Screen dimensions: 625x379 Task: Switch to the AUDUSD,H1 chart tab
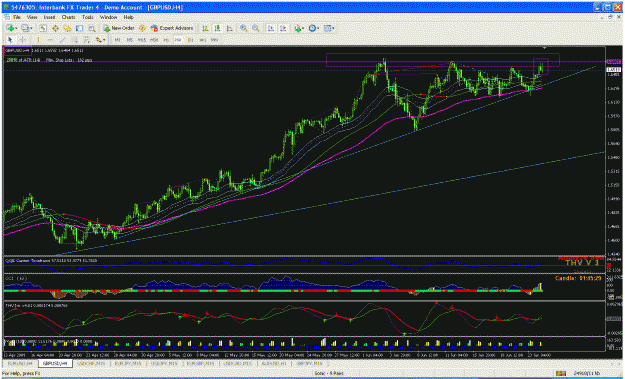point(273,363)
